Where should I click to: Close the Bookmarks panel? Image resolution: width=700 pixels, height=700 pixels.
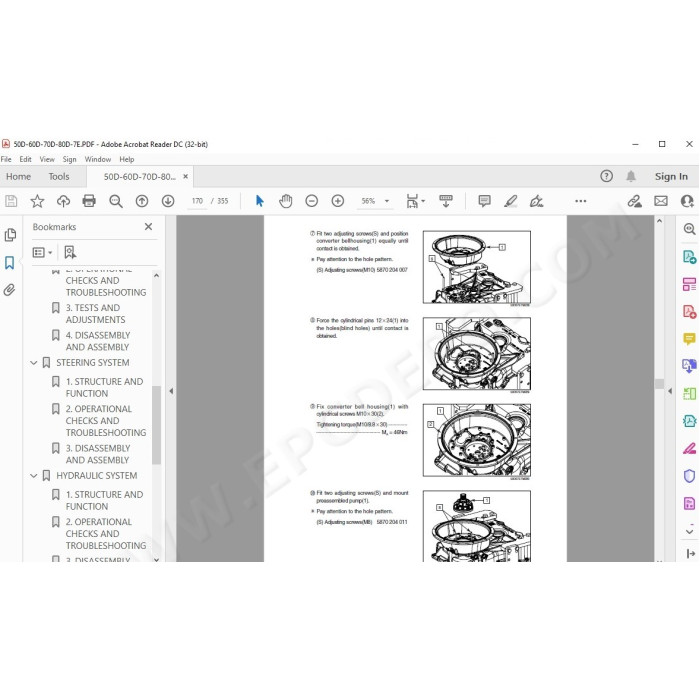tap(148, 227)
